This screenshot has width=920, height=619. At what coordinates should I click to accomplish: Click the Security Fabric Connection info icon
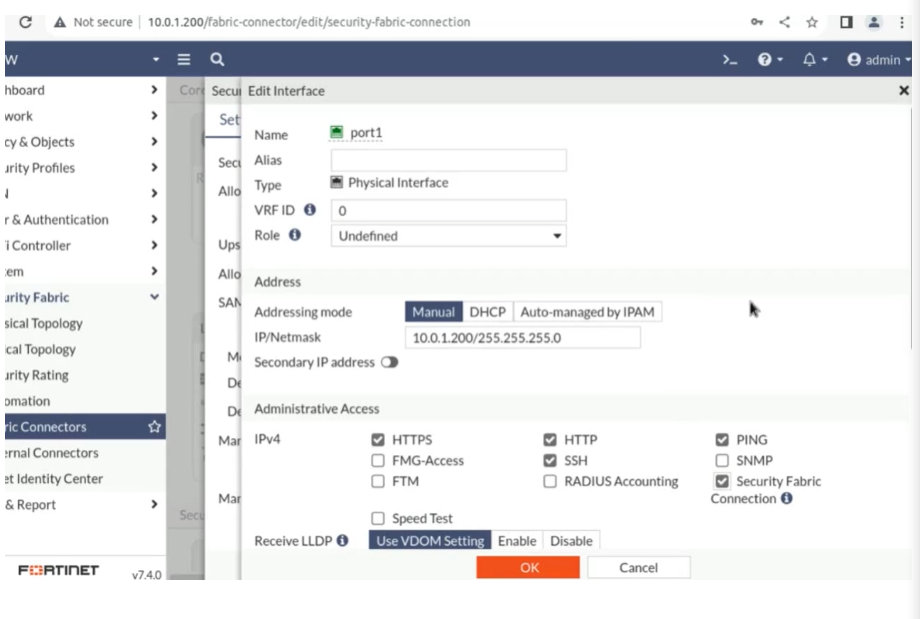click(x=786, y=498)
